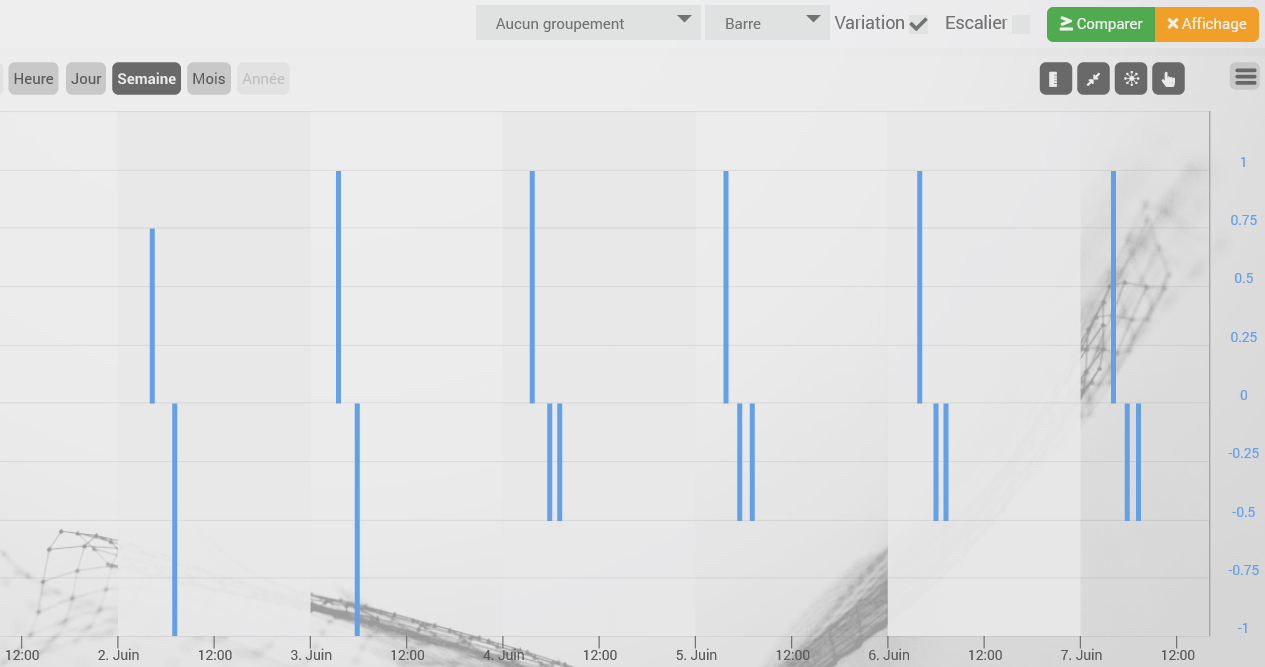Viewport: 1265px width, 667px height.
Task: Click the compress arrows icon button
Action: point(1093,79)
